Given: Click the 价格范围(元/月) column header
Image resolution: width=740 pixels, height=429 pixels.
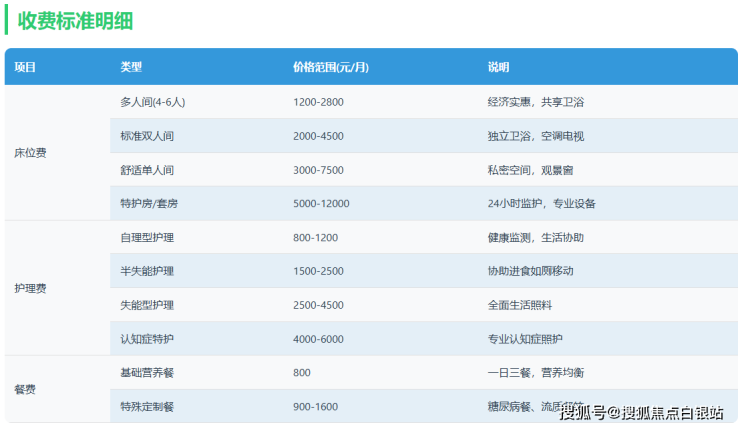Looking at the screenshot, I should (330, 67).
